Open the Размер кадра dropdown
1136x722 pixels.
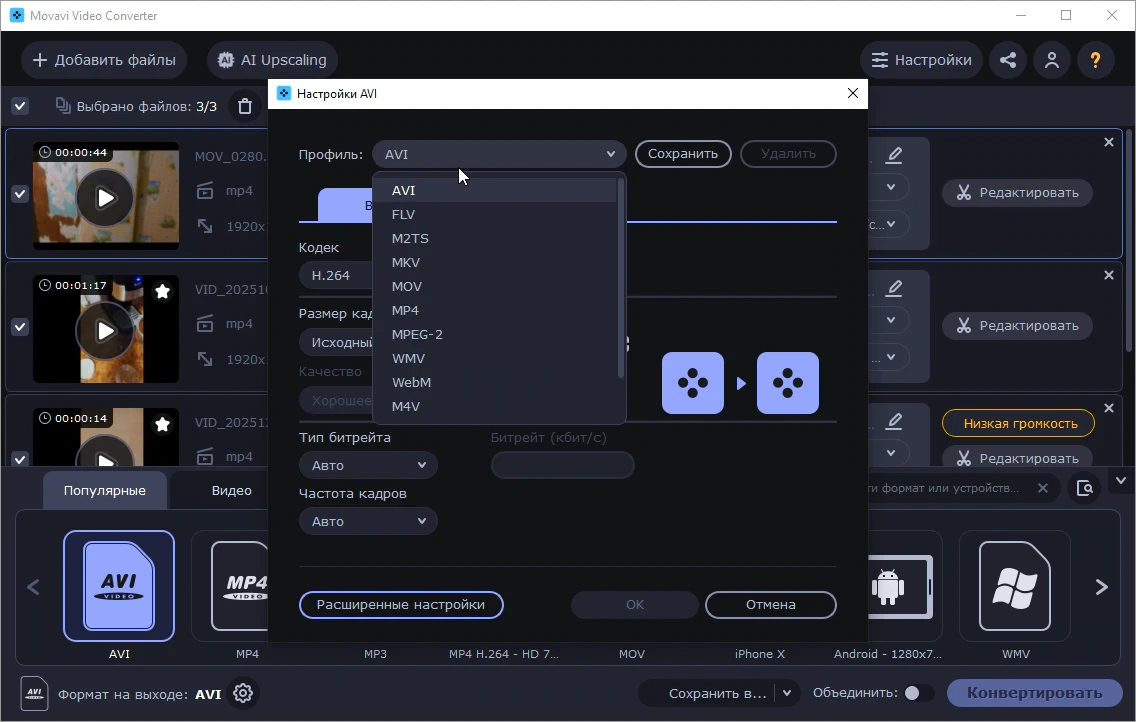[335, 342]
